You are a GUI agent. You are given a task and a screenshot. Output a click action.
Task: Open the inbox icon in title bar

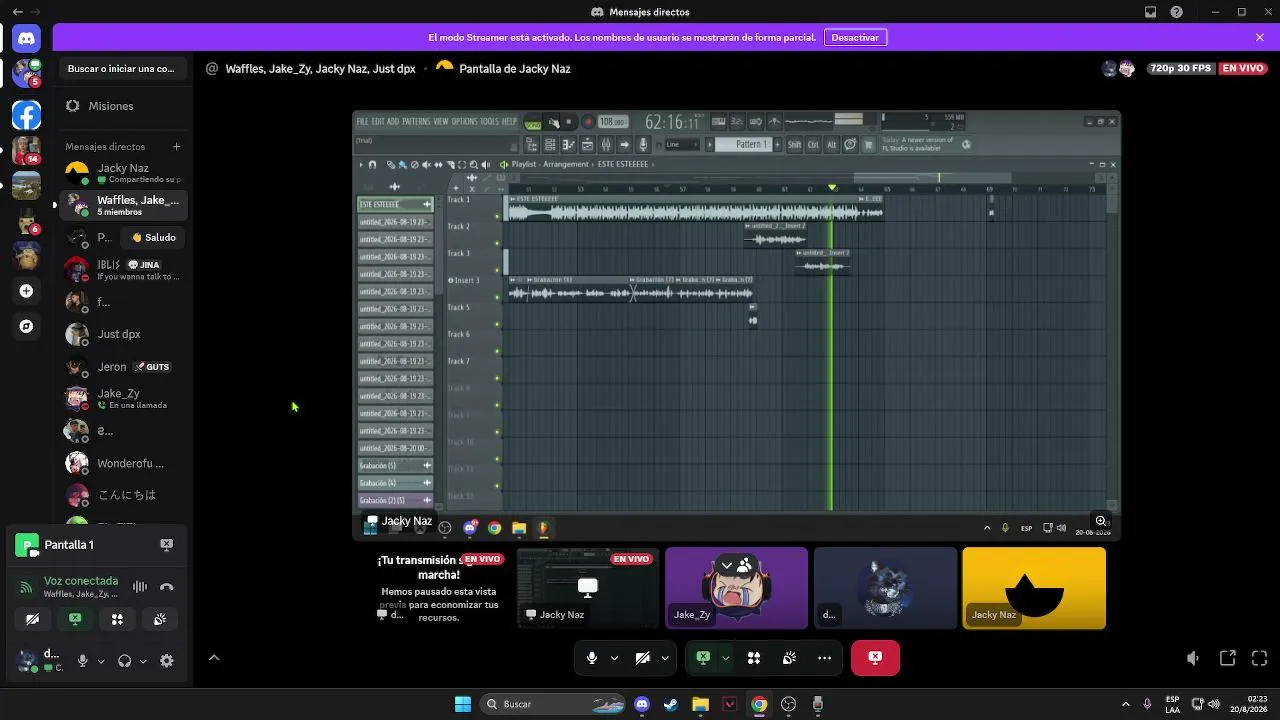[1150, 12]
